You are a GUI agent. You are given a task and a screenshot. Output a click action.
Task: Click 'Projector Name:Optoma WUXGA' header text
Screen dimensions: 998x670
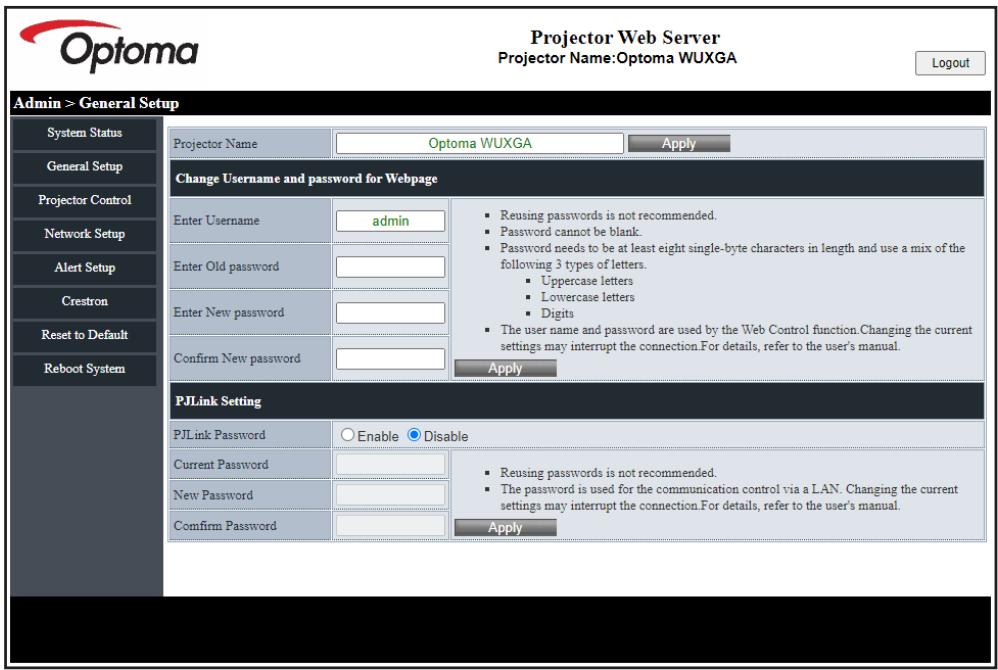(617, 58)
